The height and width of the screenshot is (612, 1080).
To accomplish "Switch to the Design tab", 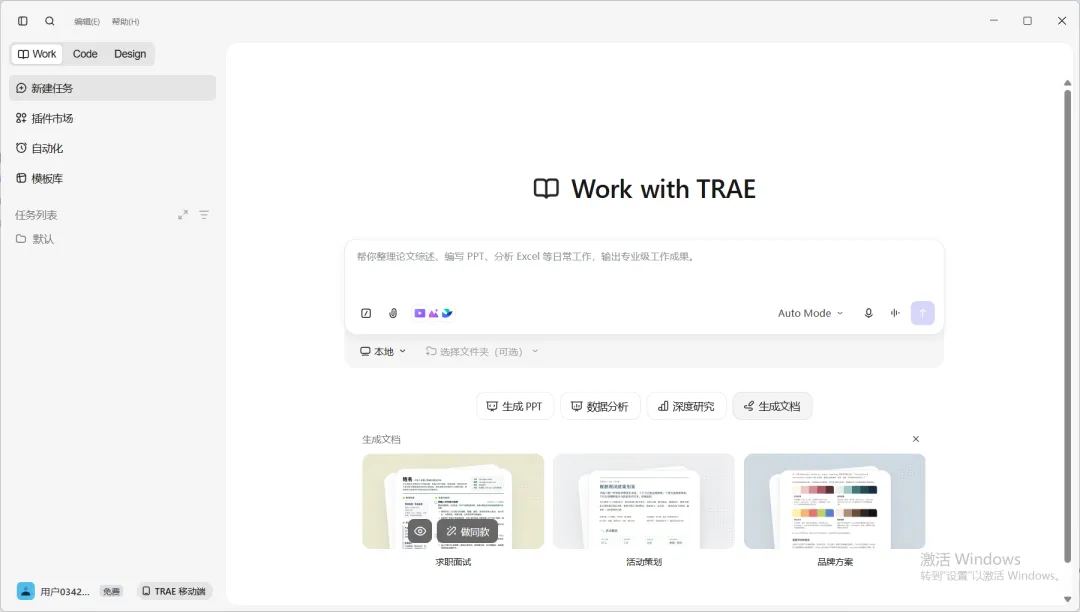I will (130, 54).
